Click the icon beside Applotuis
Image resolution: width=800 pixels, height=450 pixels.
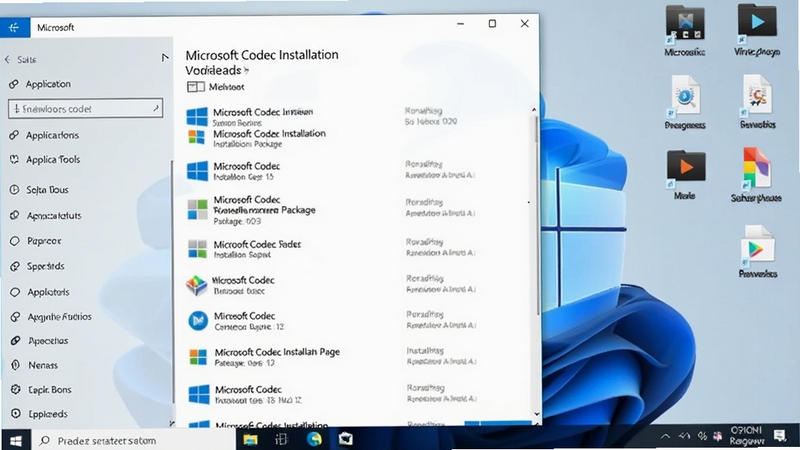click(15, 292)
